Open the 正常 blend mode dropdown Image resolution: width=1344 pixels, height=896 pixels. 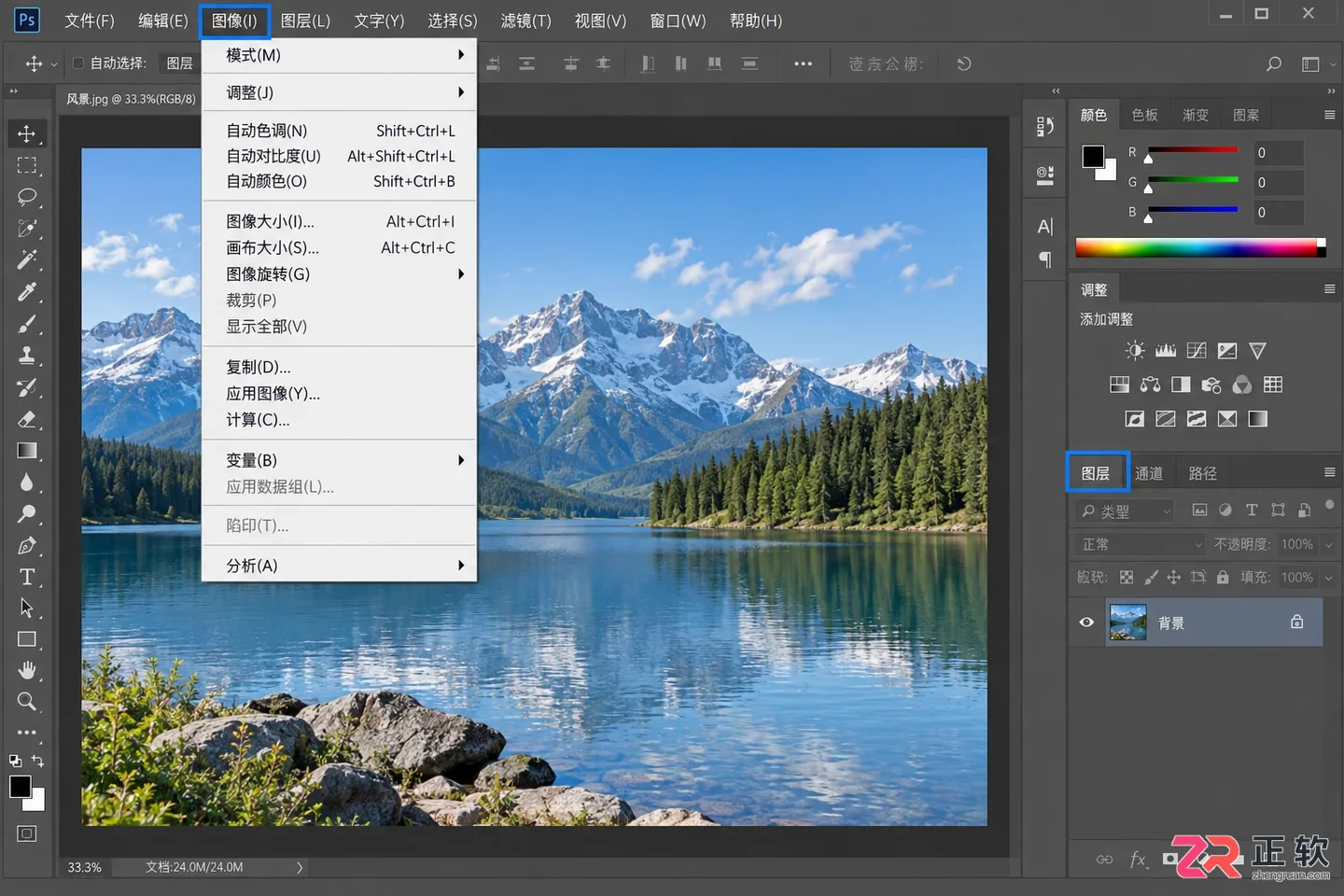tap(1140, 544)
